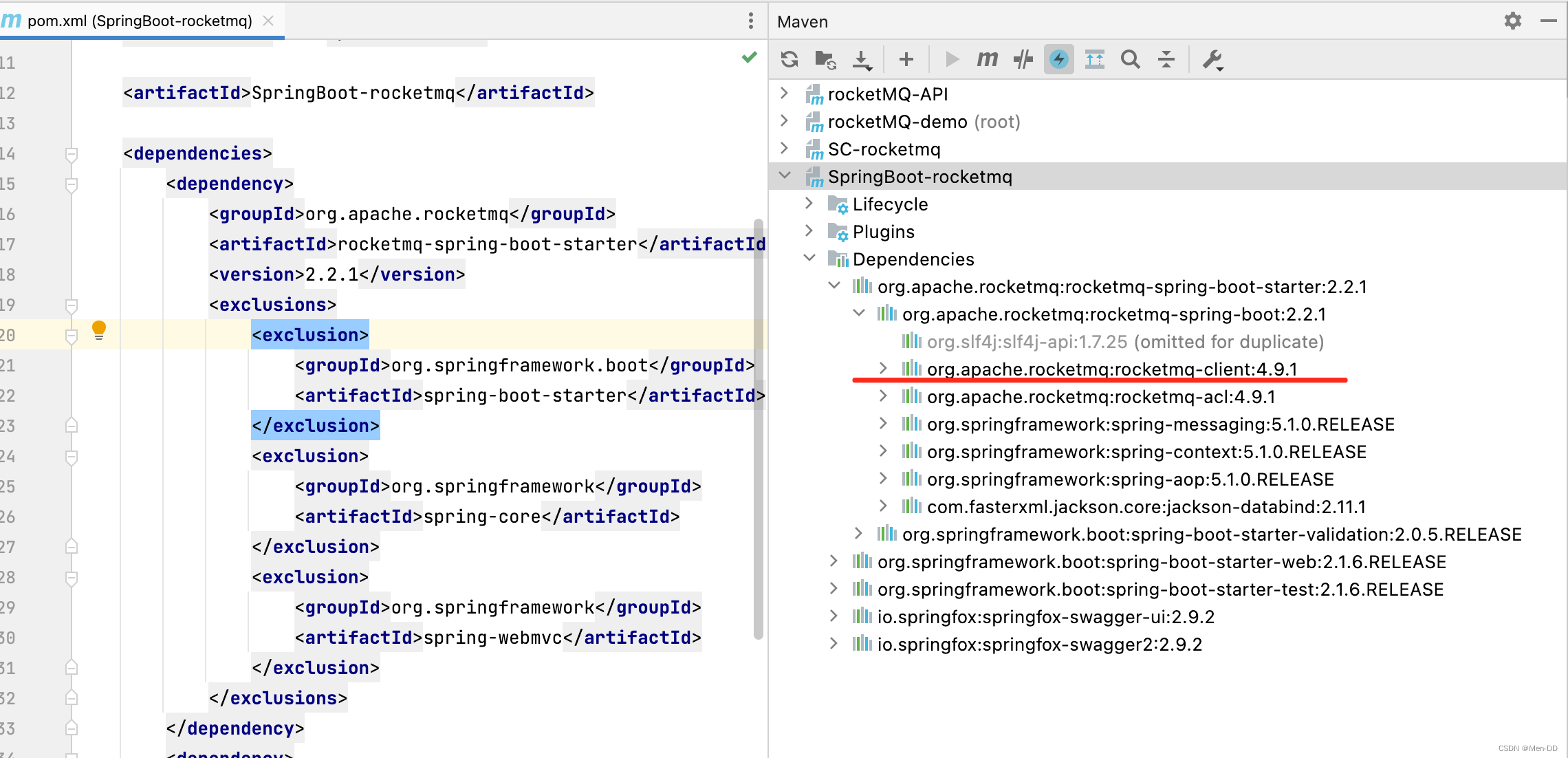Image resolution: width=1568 pixels, height=758 pixels.
Task: Click the Execute Maven Goal icon
Action: 987,60
